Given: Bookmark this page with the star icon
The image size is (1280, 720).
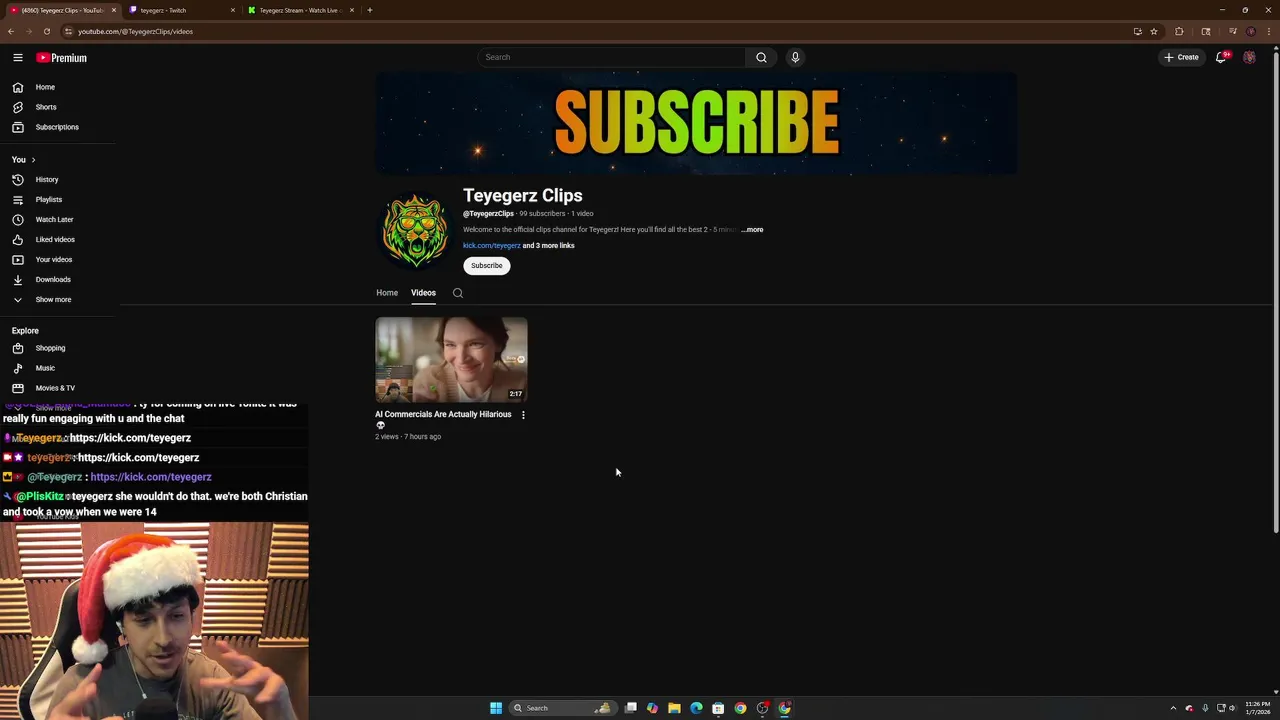Looking at the screenshot, I should (1154, 31).
